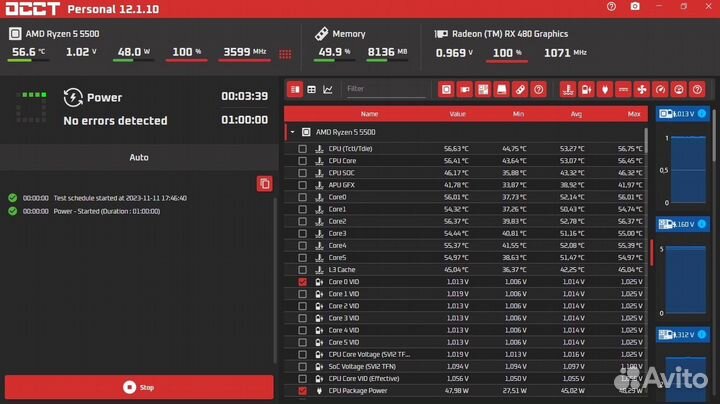The height and width of the screenshot is (404, 720).
Task: Check the CPU (Tctl/Tdie) checkbox
Action: pos(302,149)
